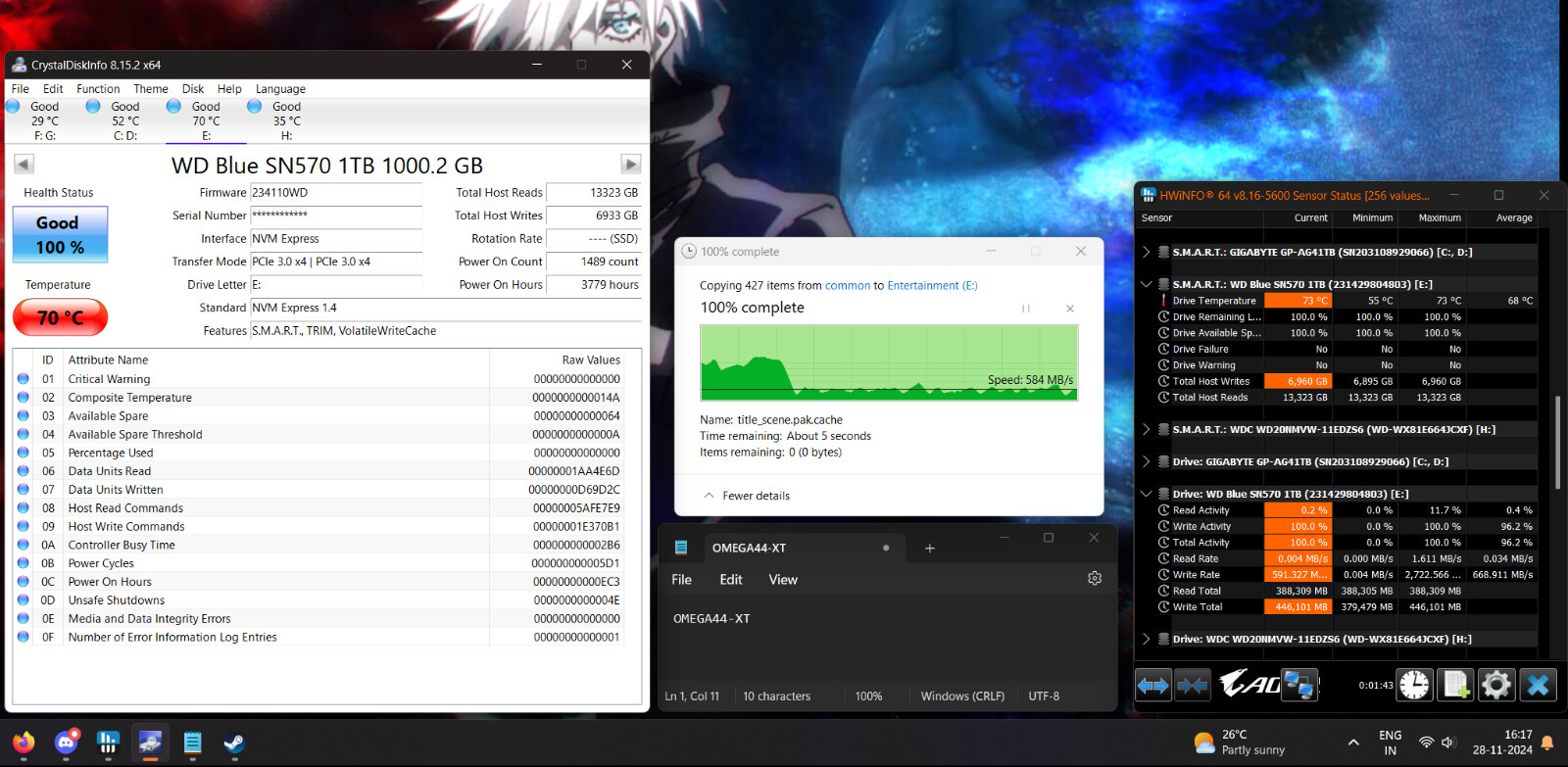Open the Entertainment (E:) destination link
Screen dimensions: 1568x767
point(932,286)
